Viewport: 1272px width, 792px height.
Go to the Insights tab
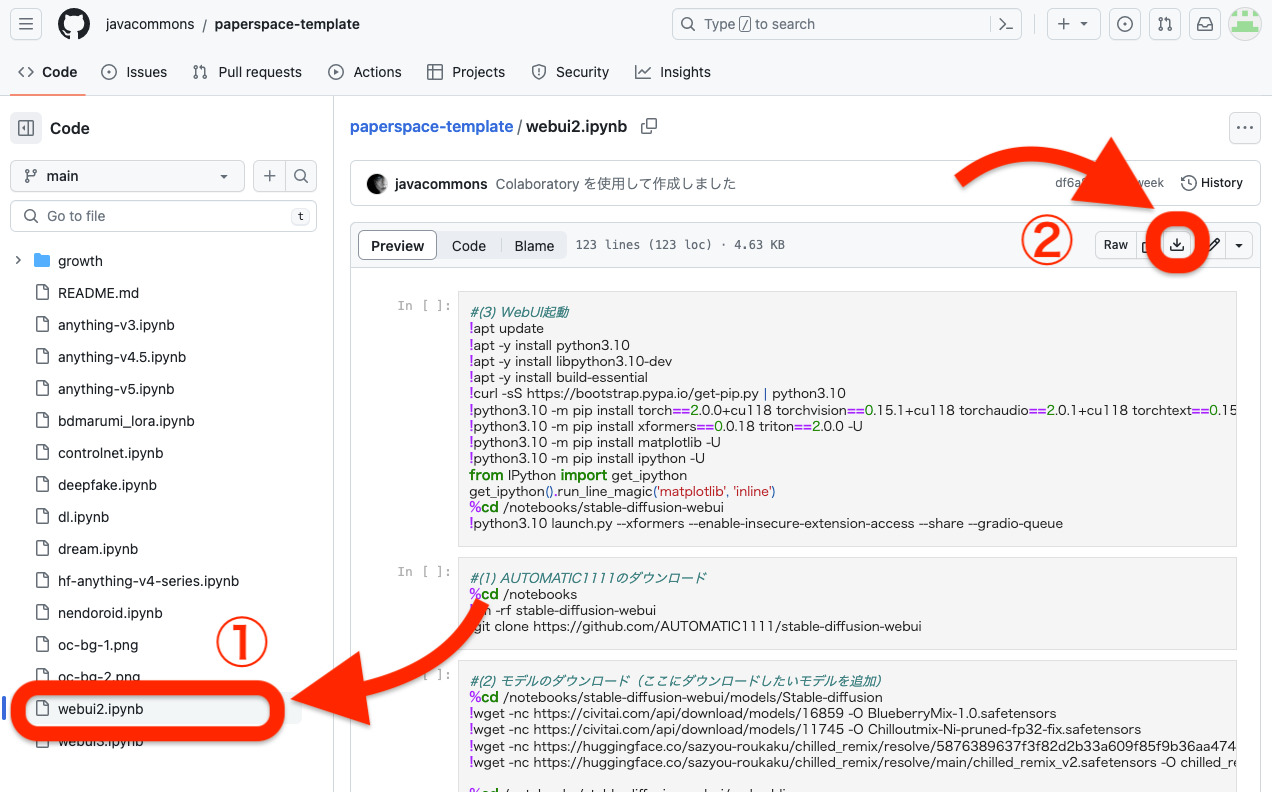coord(673,72)
